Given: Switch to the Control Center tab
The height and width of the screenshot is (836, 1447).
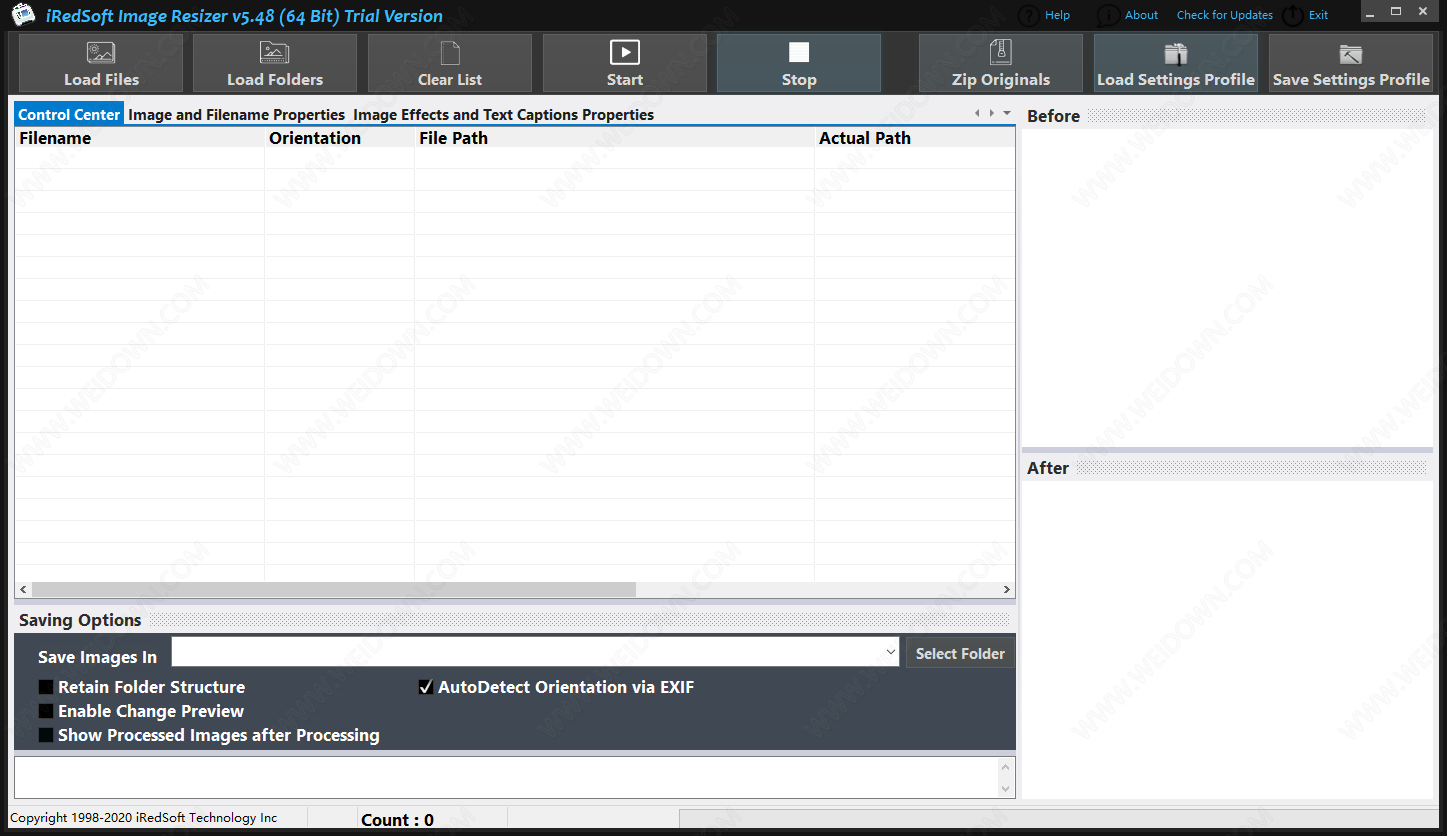Looking at the screenshot, I should tap(69, 114).
